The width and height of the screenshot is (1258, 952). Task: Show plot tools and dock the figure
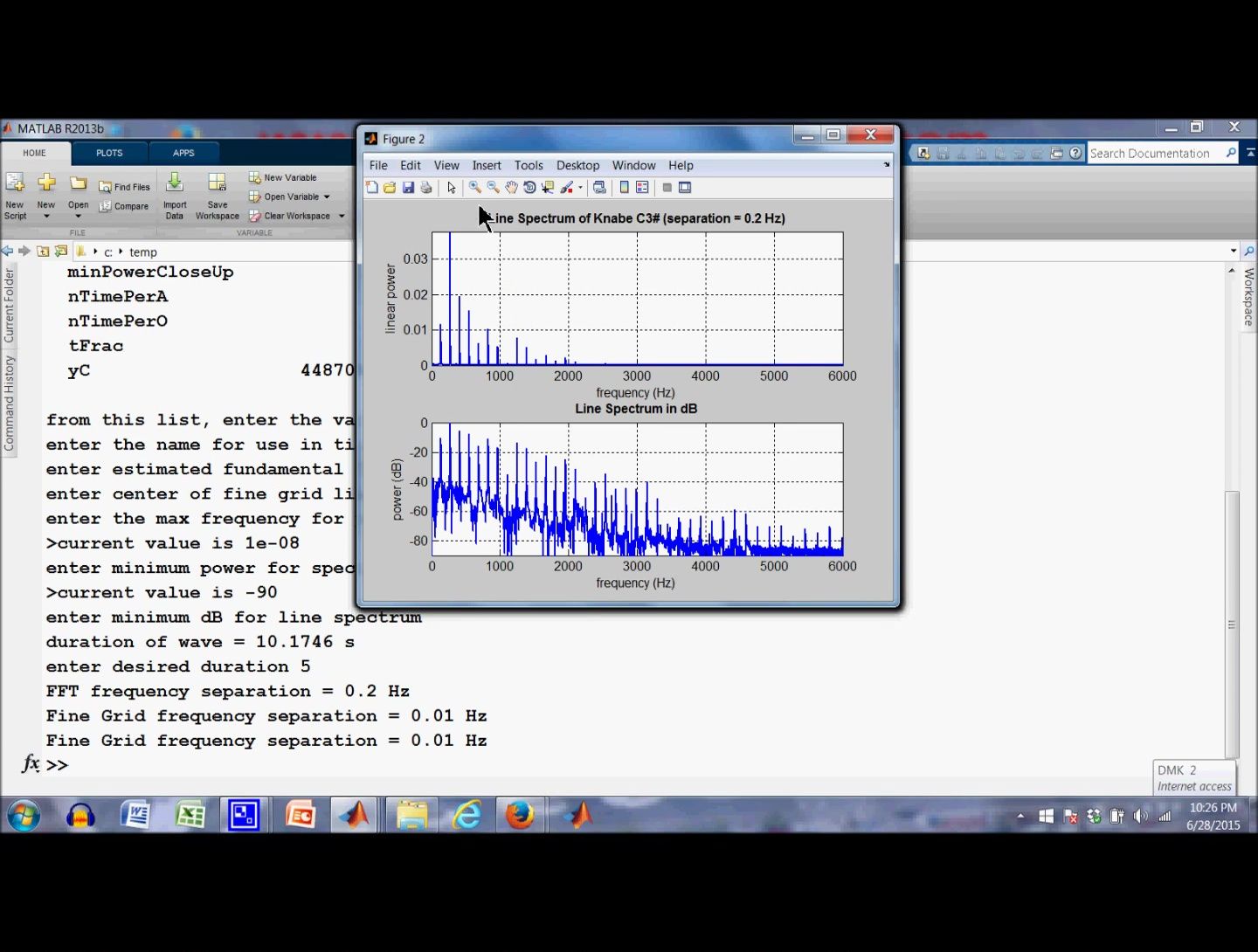(x=685, y=188)
